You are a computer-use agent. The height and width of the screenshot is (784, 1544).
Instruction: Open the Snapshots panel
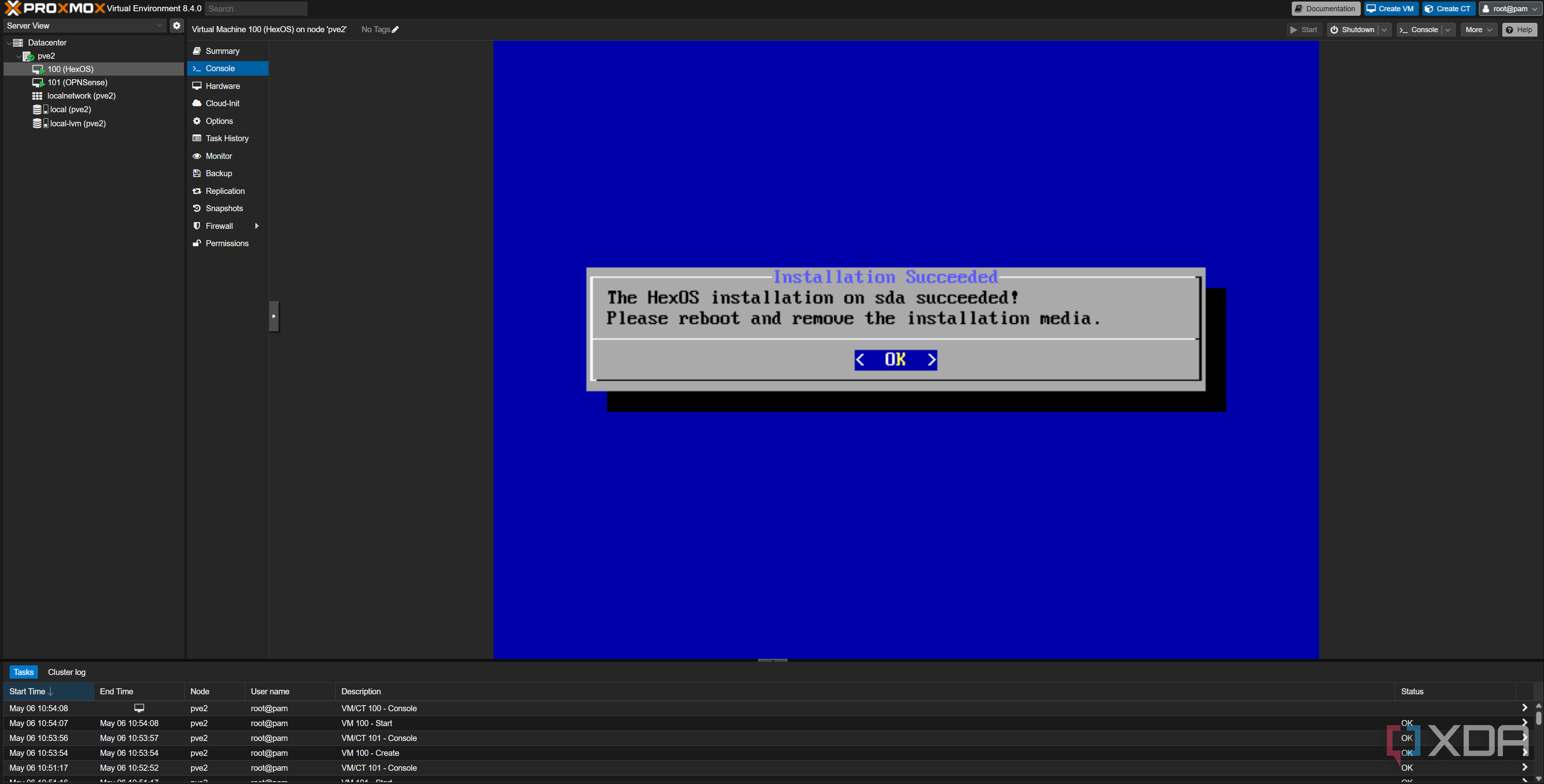pyautogui.click(x=227, y=208)
